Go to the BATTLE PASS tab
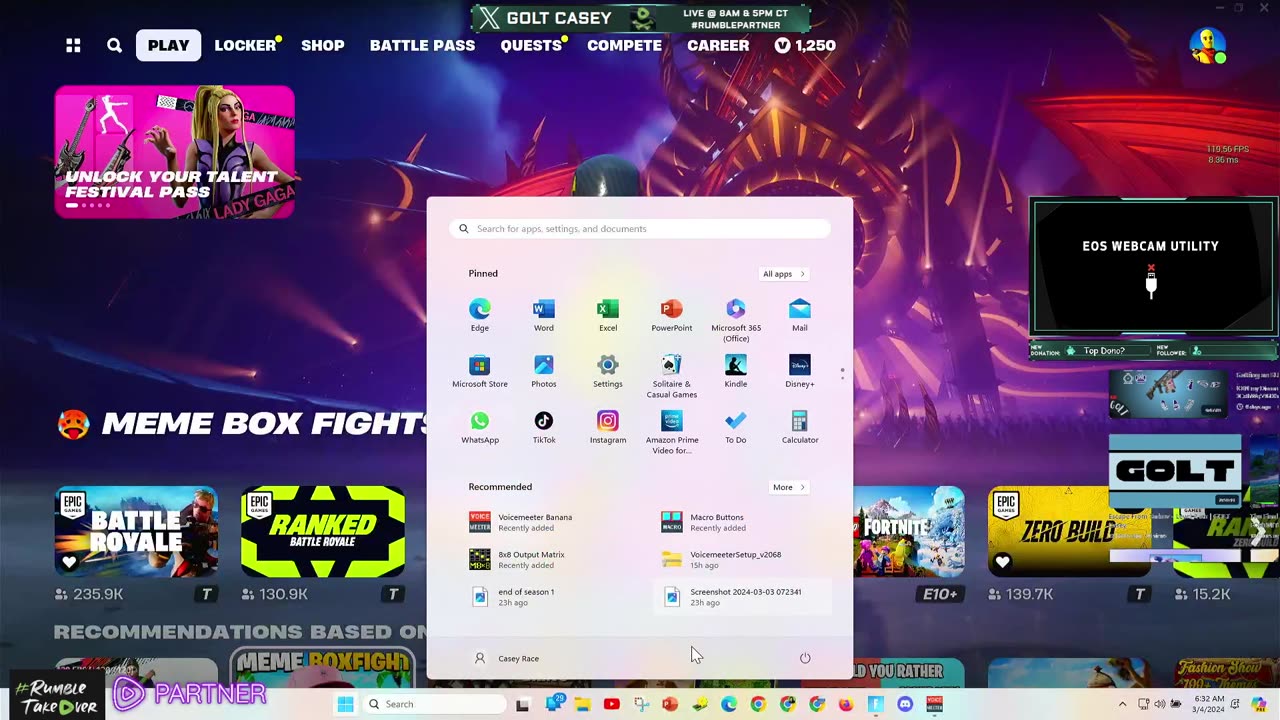 click(422, 45)
